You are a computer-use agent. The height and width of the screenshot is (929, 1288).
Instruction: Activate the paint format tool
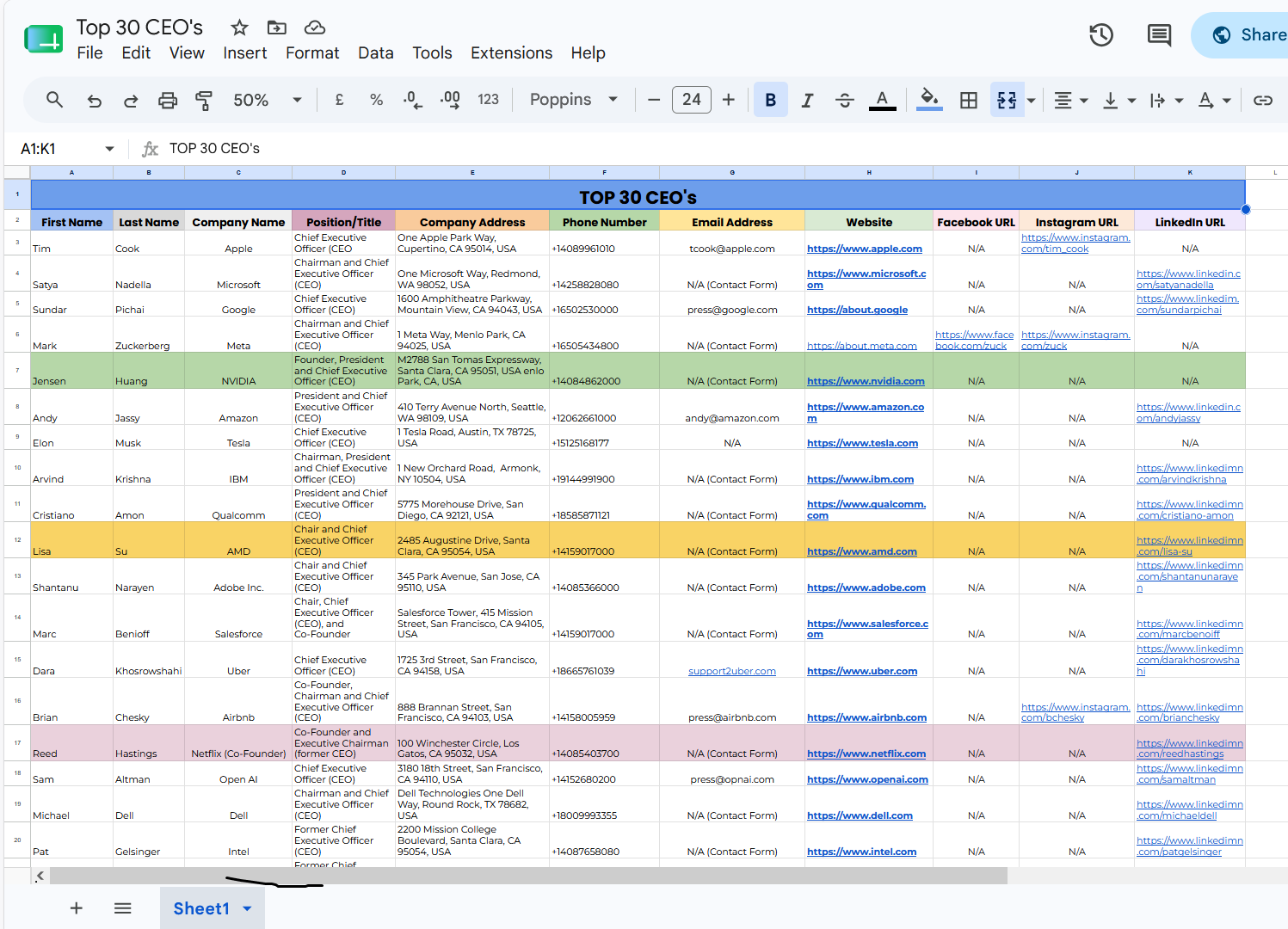click(204, 101)
